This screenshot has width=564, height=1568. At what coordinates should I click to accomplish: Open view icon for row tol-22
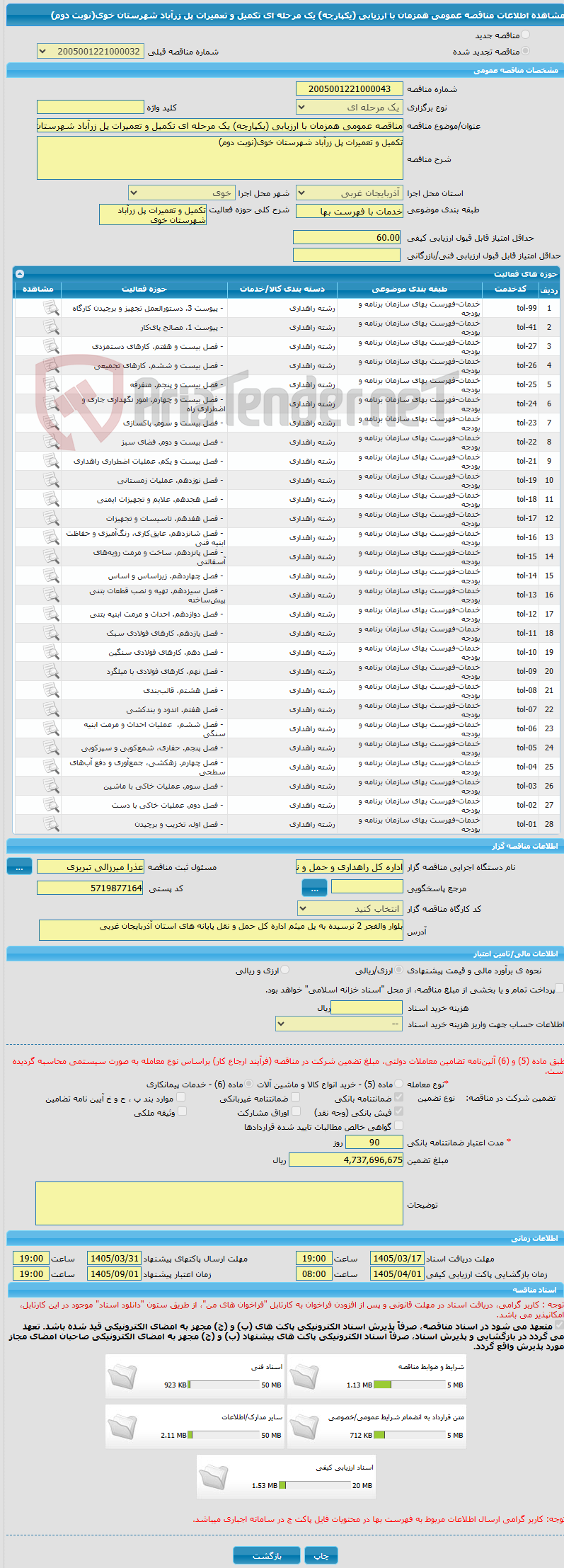[51, 442]
